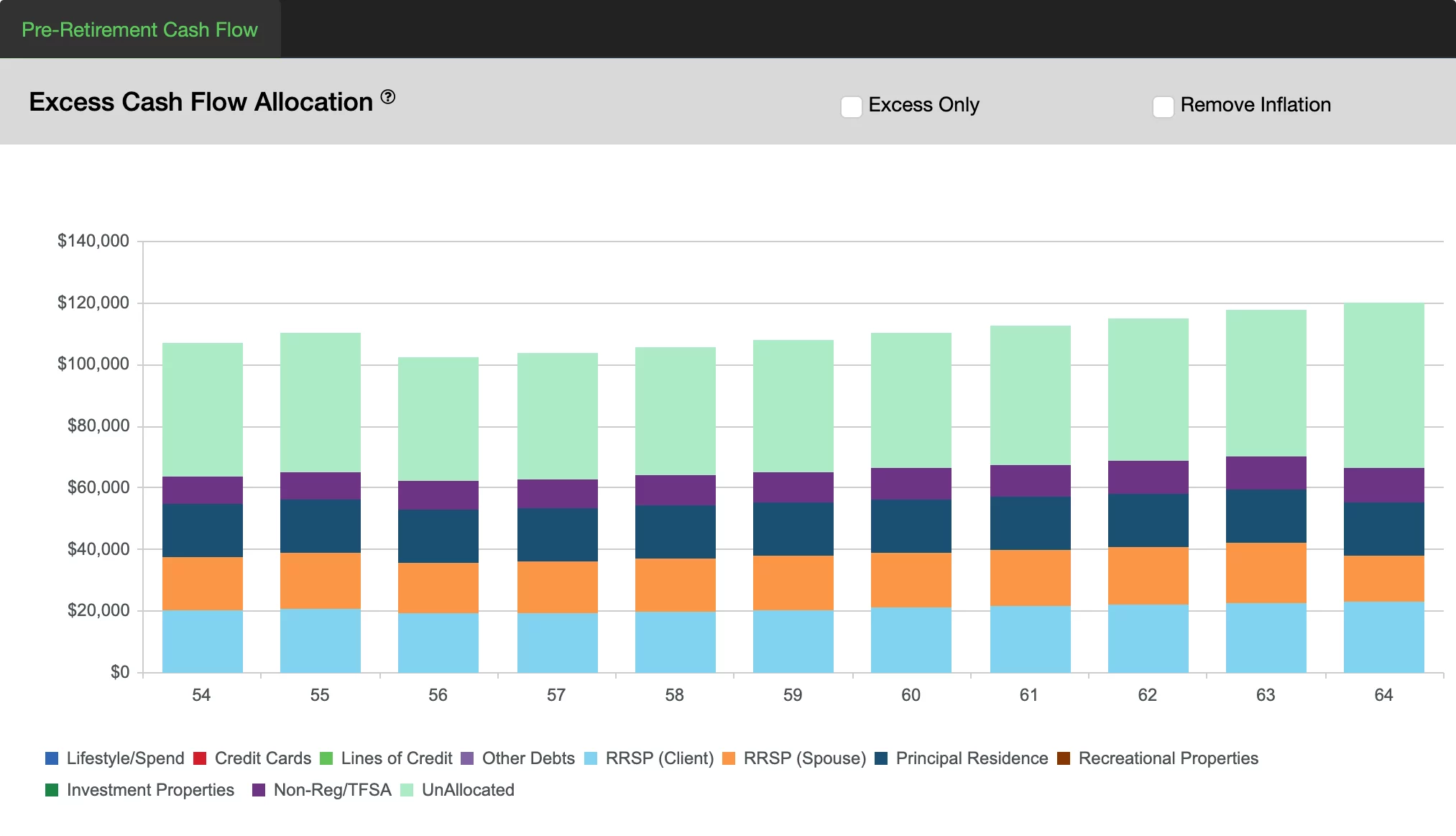The width and height of the screenshot is (1456, 836).
Task: Click the RRSP (Spouse) orange legend icon
Action: [x=729, y=758]
